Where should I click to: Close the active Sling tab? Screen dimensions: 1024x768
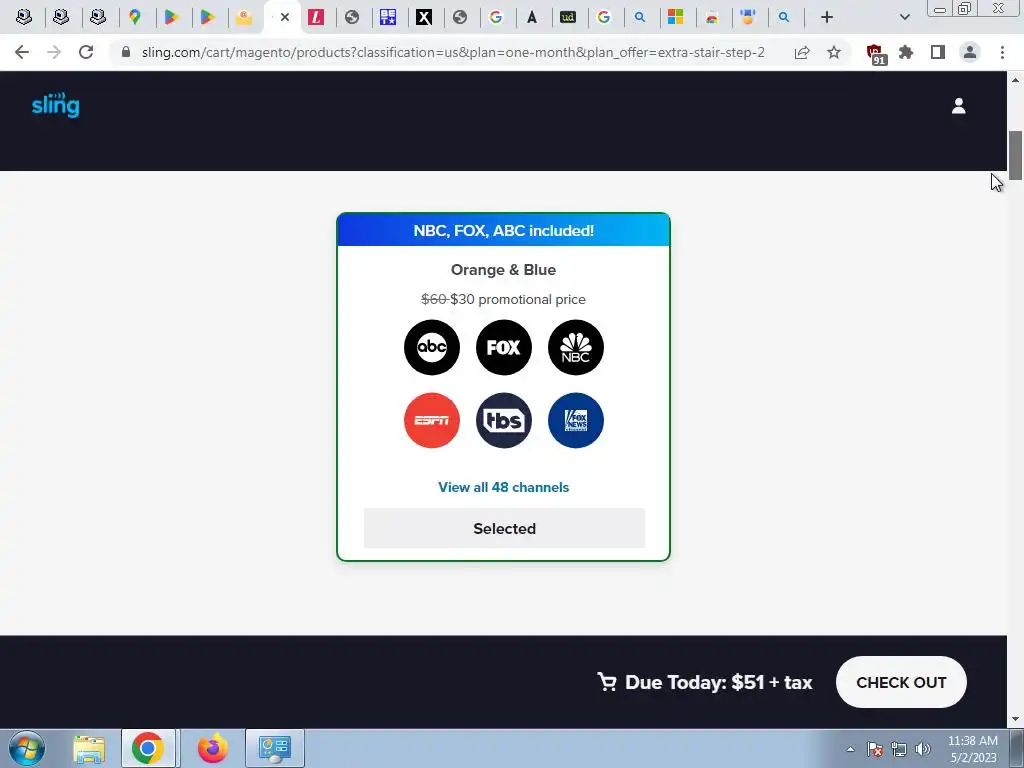tap(285, 18)
